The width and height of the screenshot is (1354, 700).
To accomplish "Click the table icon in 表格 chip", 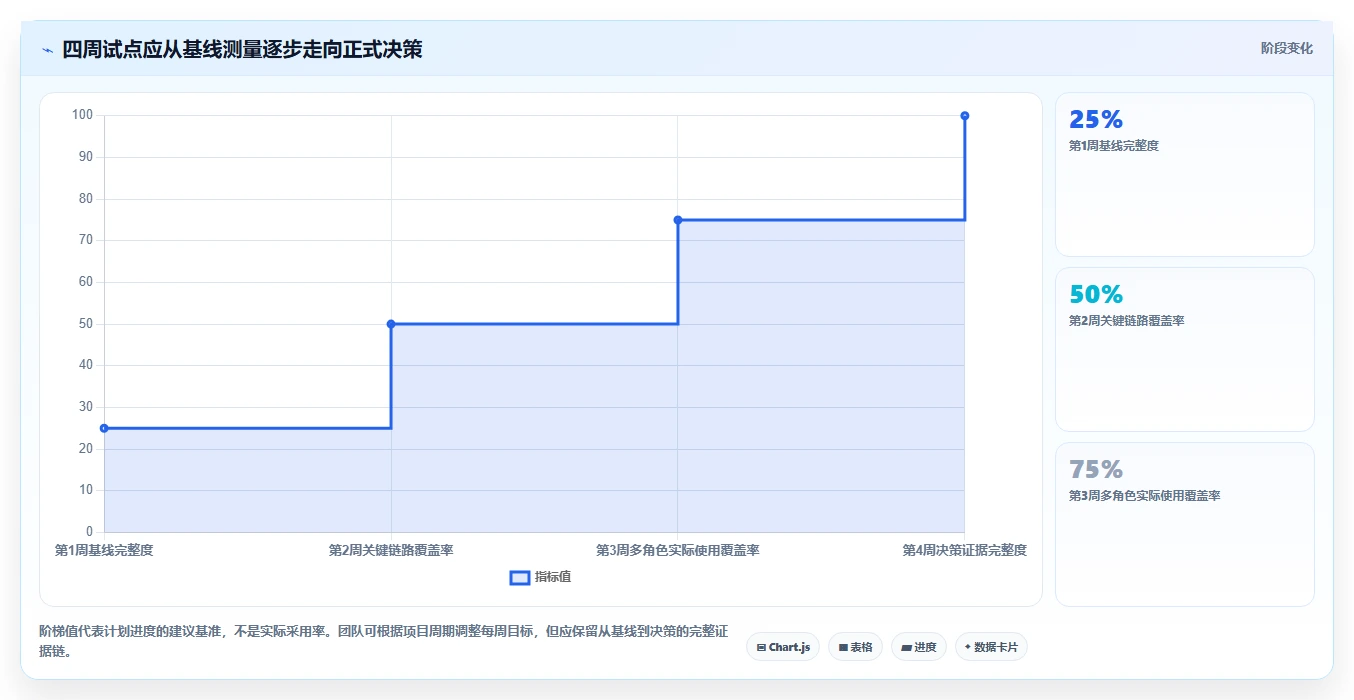I will click(843, 648).
